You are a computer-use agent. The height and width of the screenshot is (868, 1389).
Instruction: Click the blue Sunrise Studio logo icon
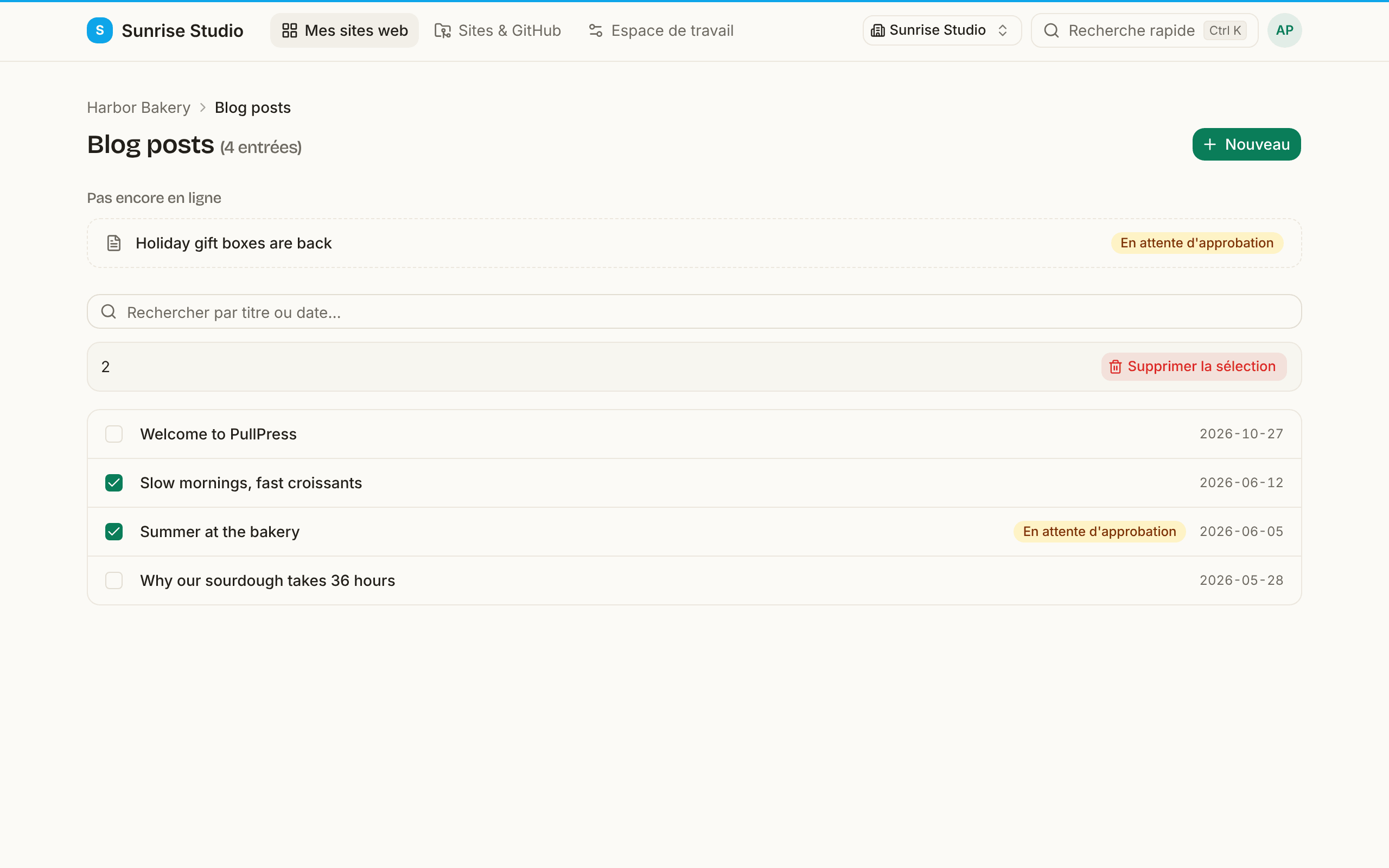click(x=100, y=30)
